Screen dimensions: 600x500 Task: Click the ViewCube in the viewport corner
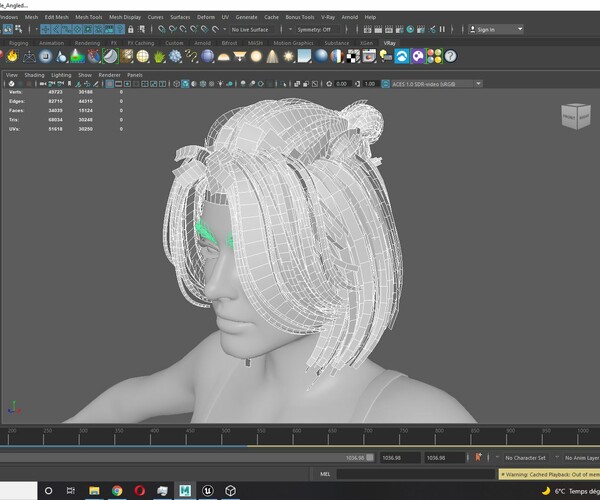[x=576, y=116]
